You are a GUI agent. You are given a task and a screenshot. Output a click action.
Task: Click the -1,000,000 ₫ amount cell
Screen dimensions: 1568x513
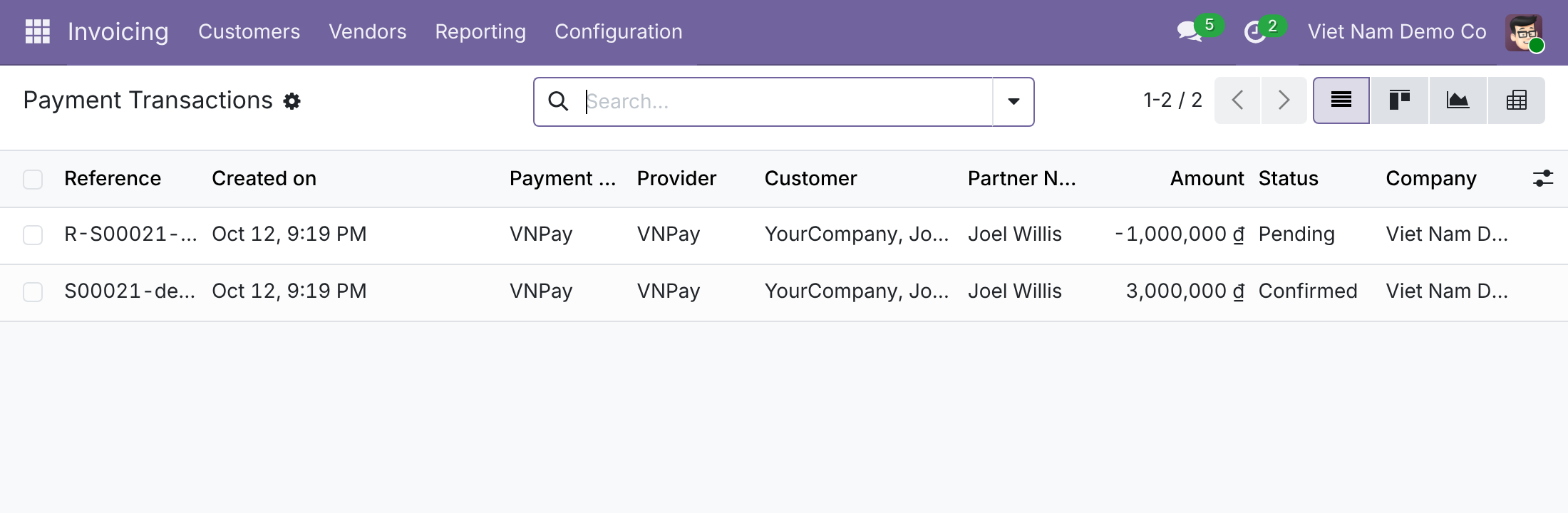coord(1180,234)
